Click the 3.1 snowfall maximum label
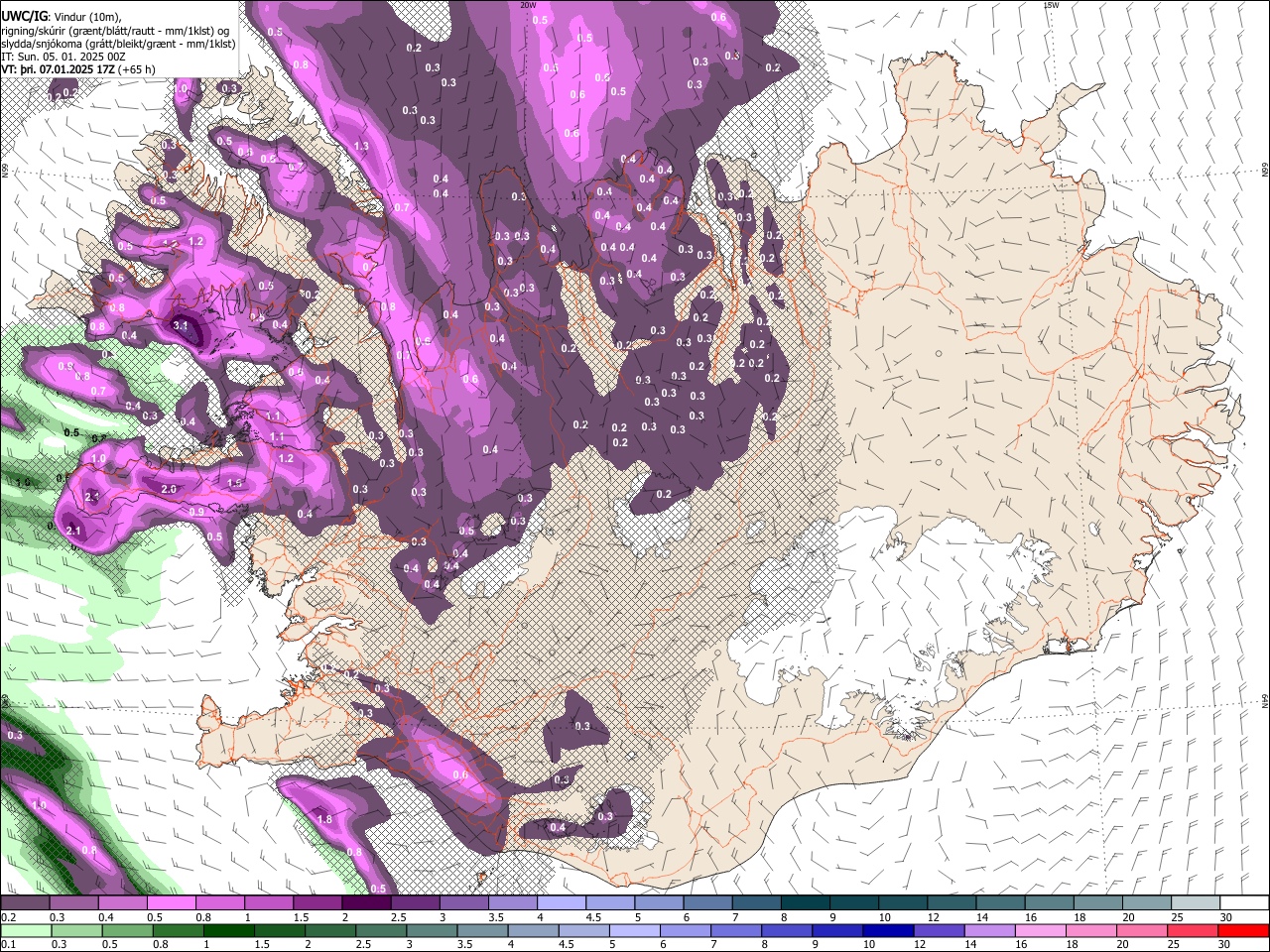The image size is (1270, 952). click(181, 325)
